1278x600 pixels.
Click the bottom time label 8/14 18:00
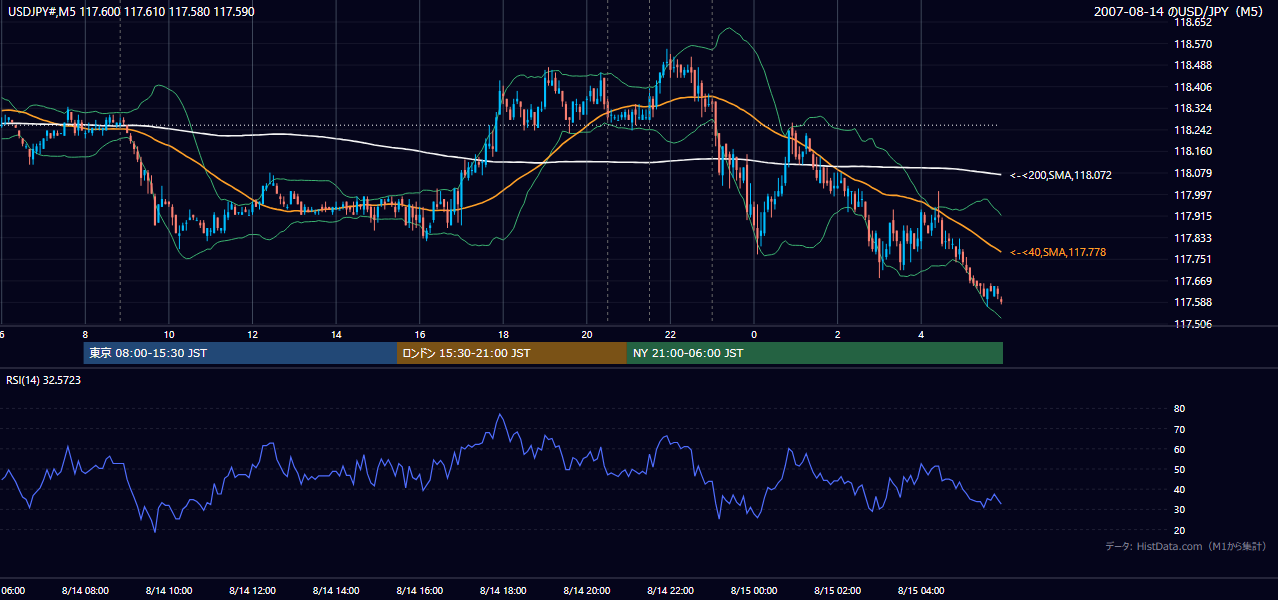pos(503,591)
